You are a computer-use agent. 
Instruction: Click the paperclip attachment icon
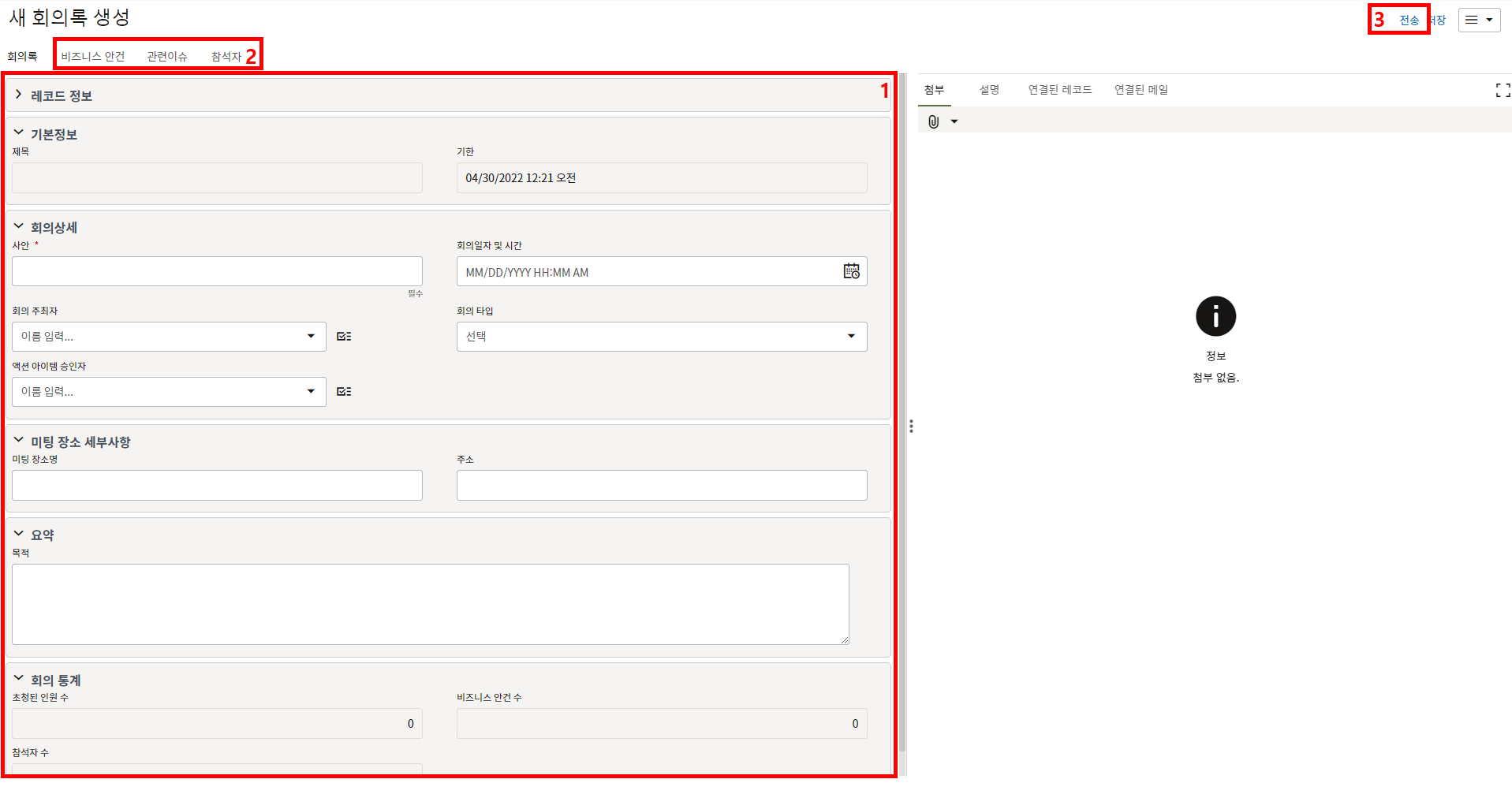934,121
